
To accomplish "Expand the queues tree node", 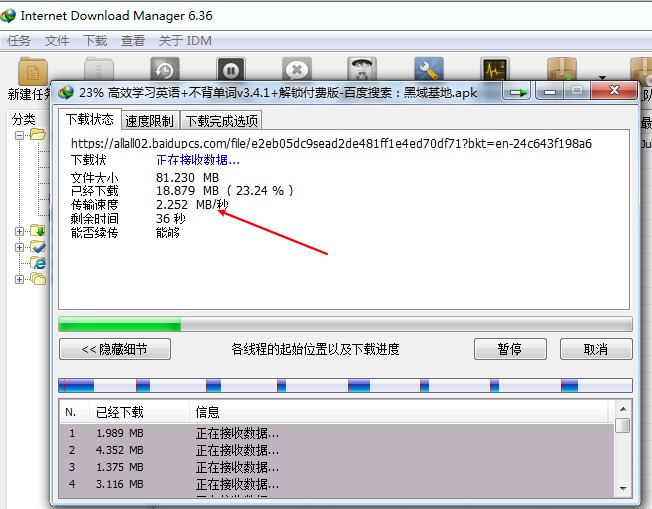I will (x=19, y=279).
